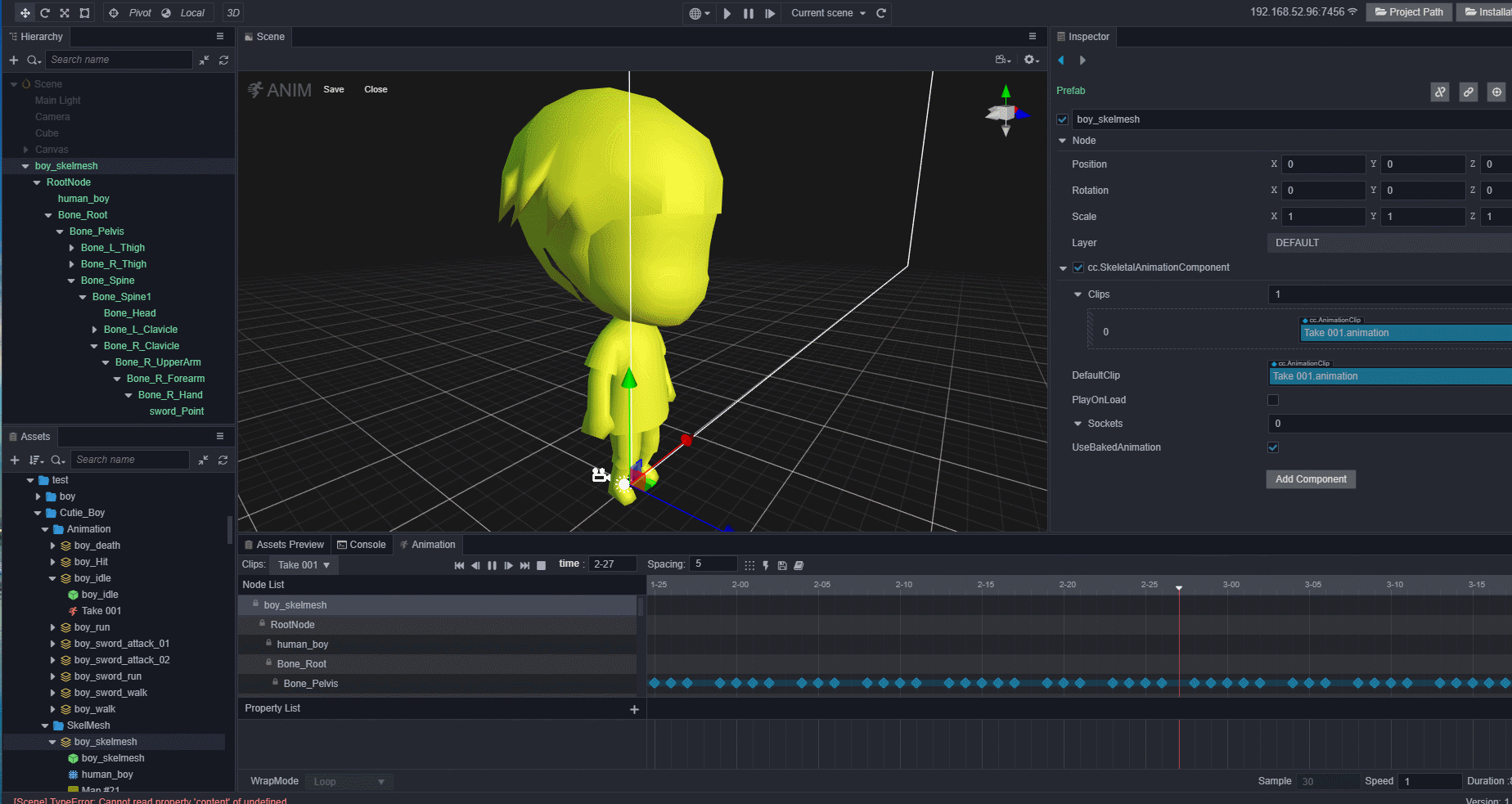
Task: Expand the boy_run asset folder
Action: coord(53,627)
